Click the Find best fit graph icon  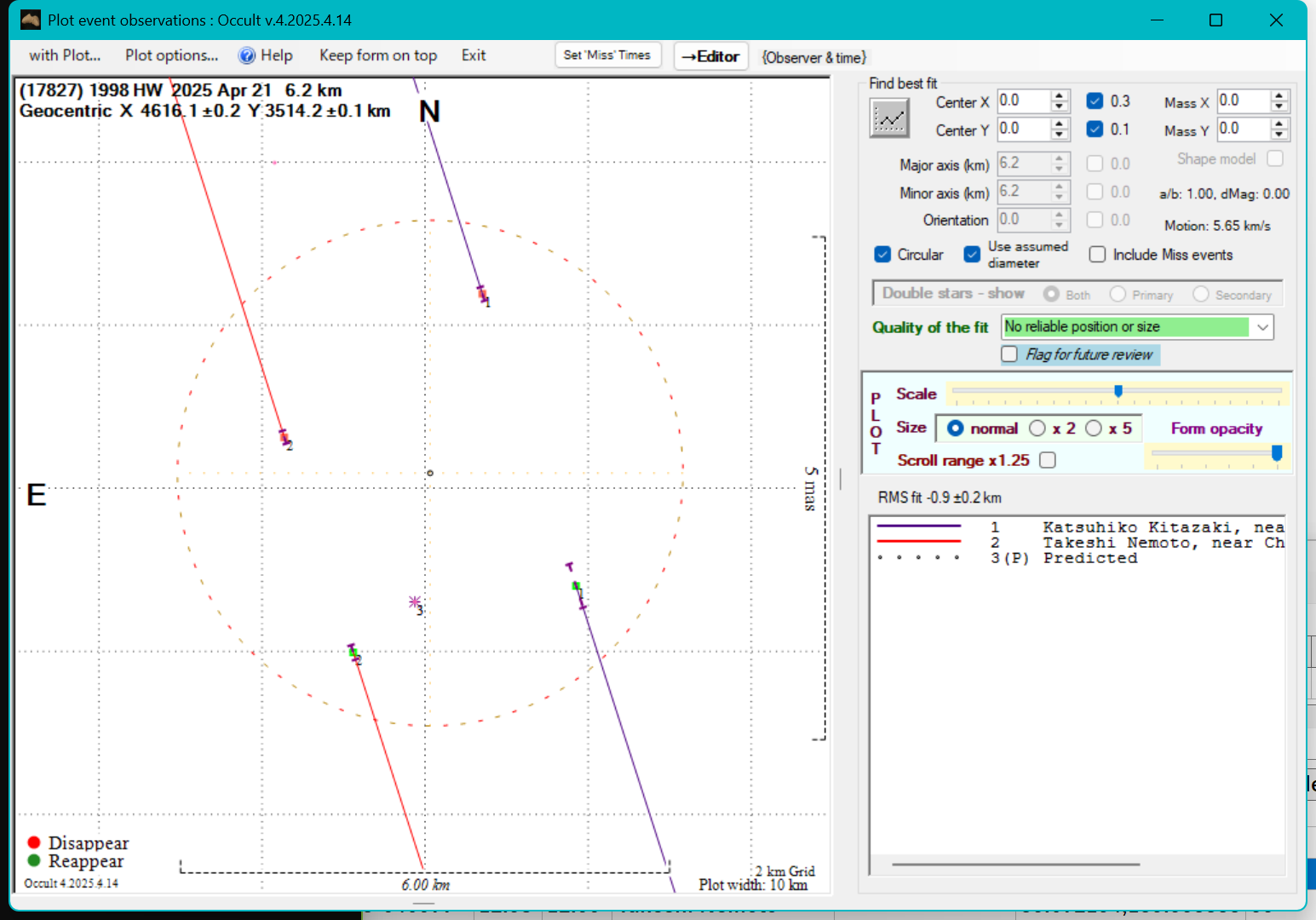coord(889,118)
